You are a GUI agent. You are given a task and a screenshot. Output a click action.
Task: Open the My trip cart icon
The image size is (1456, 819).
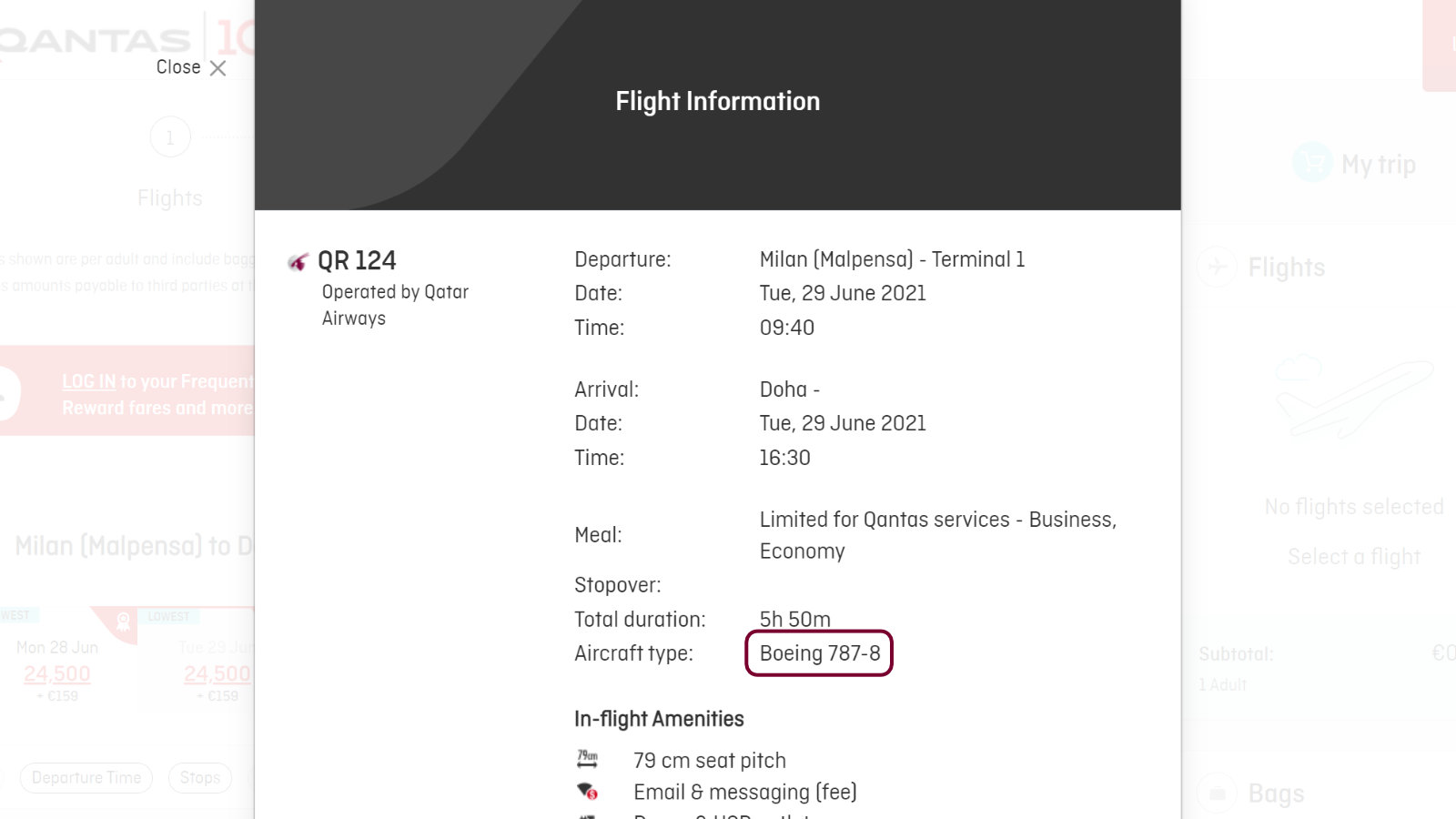(1312, 163)
